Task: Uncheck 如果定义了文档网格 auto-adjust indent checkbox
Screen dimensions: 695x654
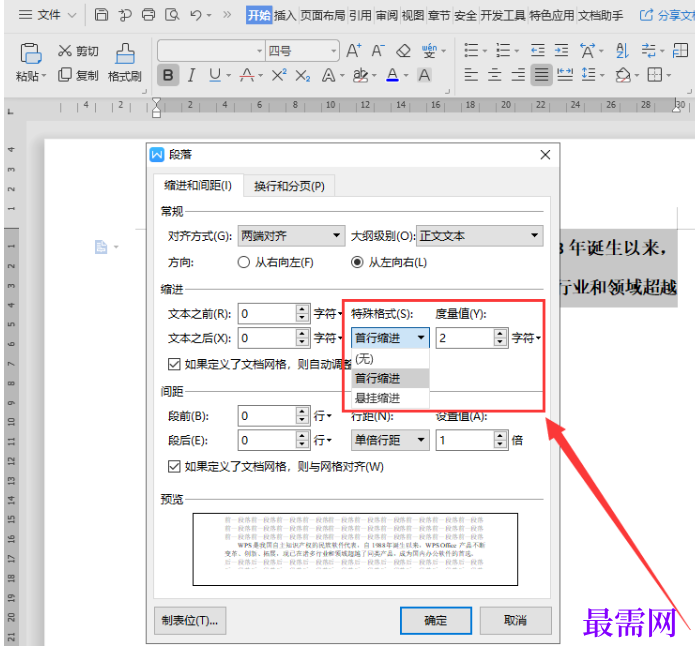Action: (x=175, y=364)
